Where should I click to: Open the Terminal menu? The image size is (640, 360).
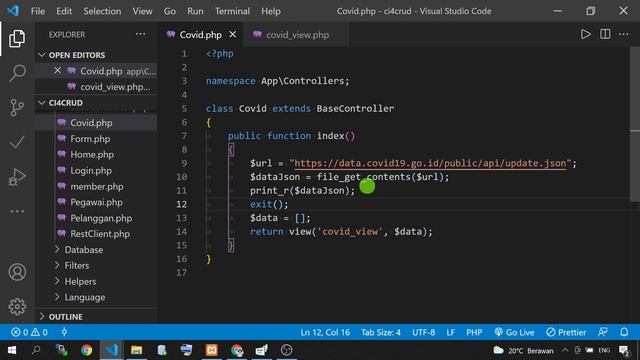232,11
